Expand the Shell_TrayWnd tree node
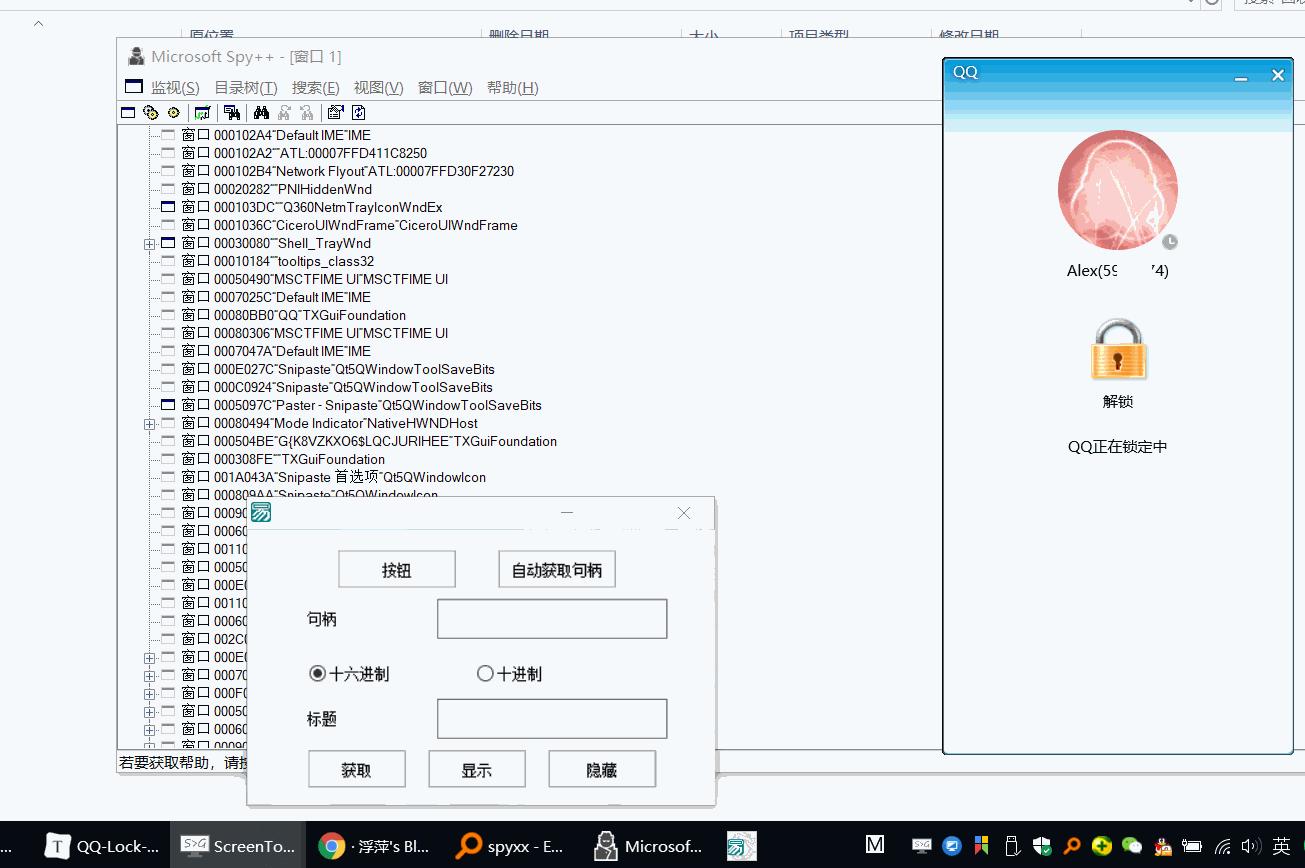The image size is (1305, 868). [x=150, y=243]
